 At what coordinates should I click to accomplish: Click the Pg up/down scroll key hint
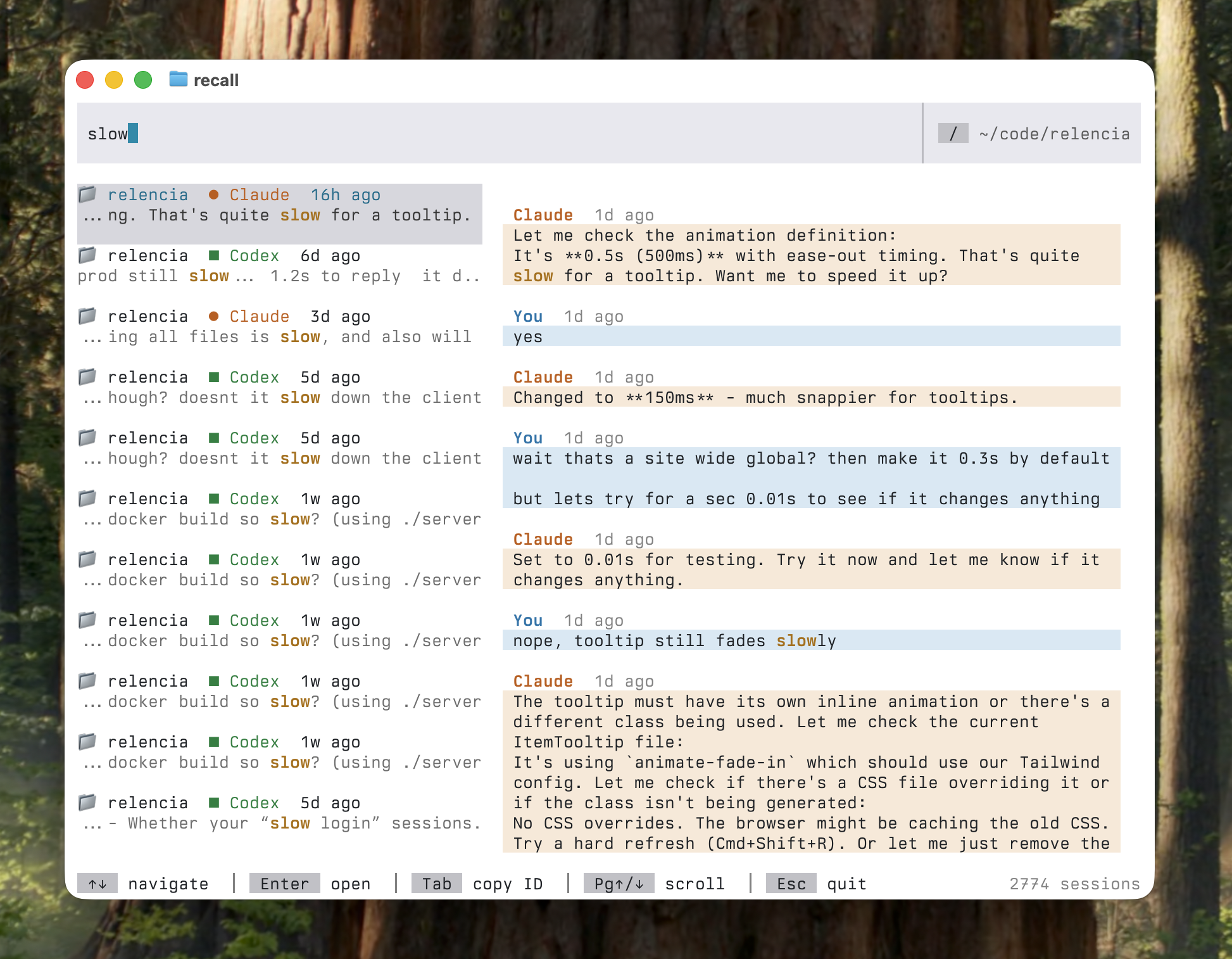(619, 884)
